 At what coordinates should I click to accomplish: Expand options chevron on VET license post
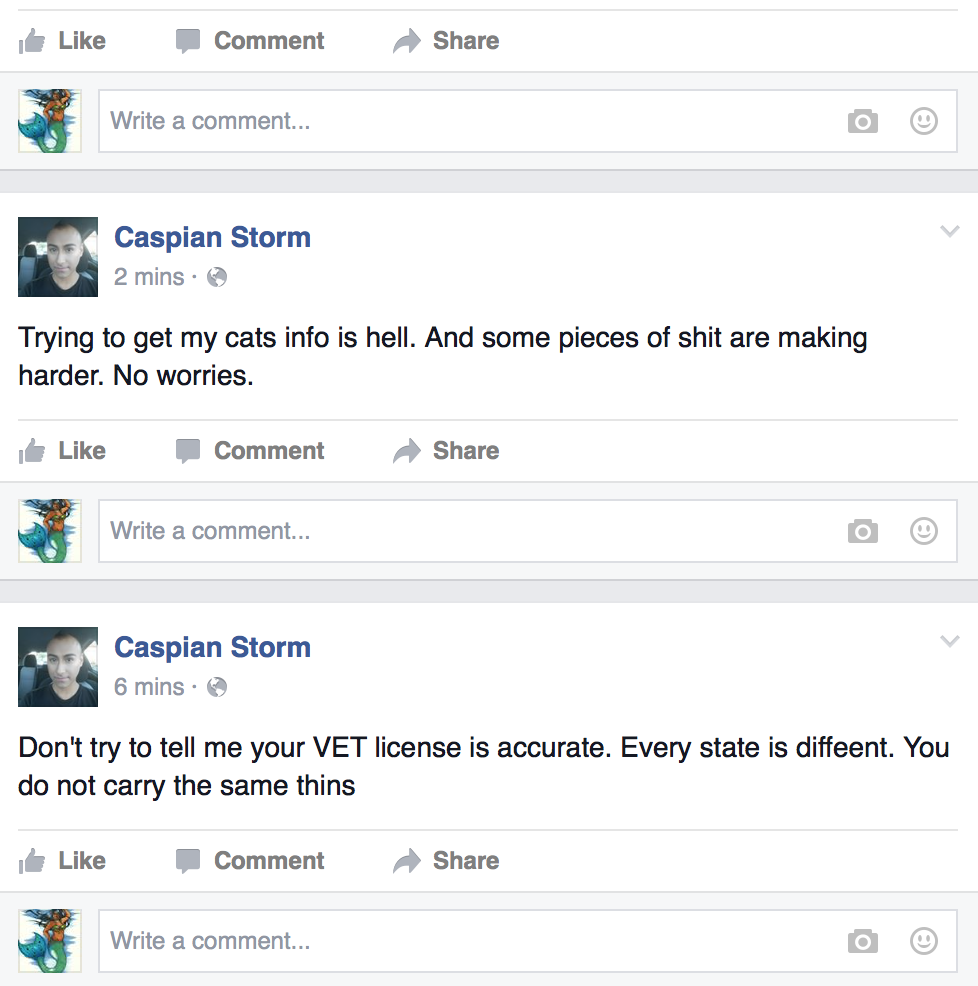pyautogui.click(x=949, y=641)
